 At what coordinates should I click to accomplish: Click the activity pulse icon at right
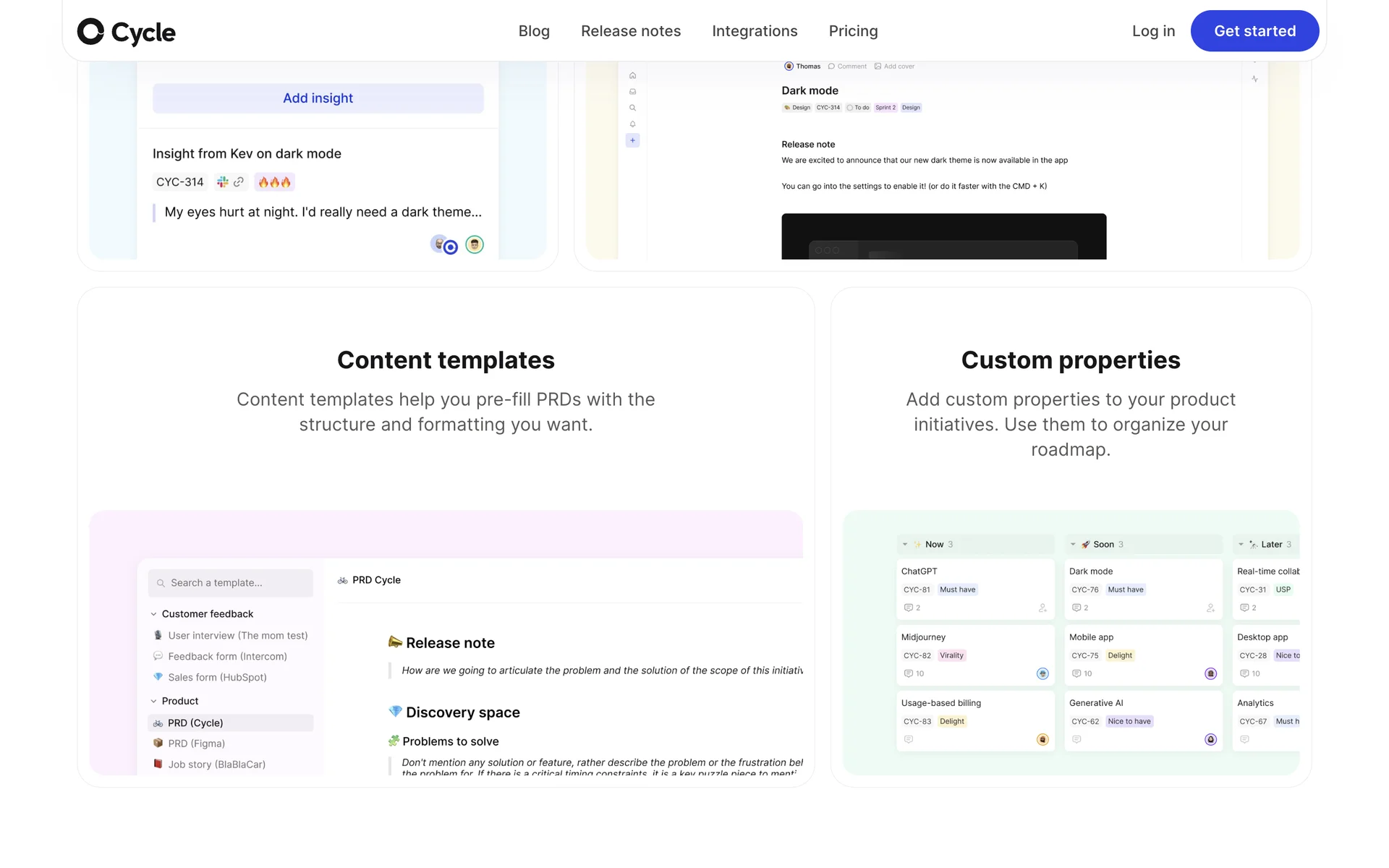1254,79
